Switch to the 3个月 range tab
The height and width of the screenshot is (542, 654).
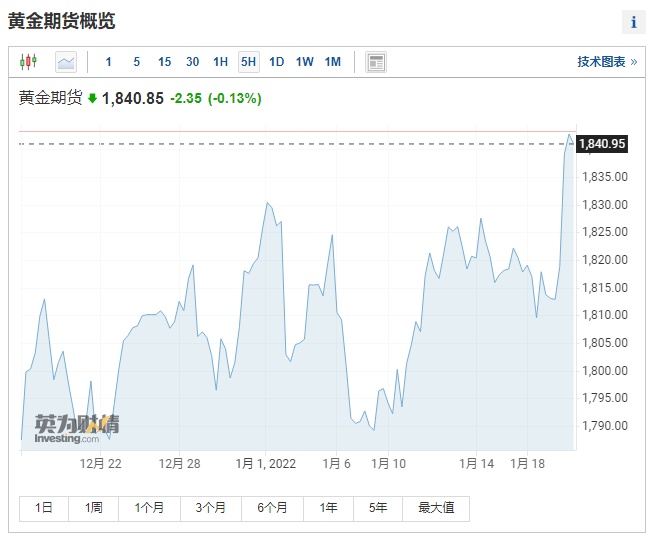pos(211,508)
